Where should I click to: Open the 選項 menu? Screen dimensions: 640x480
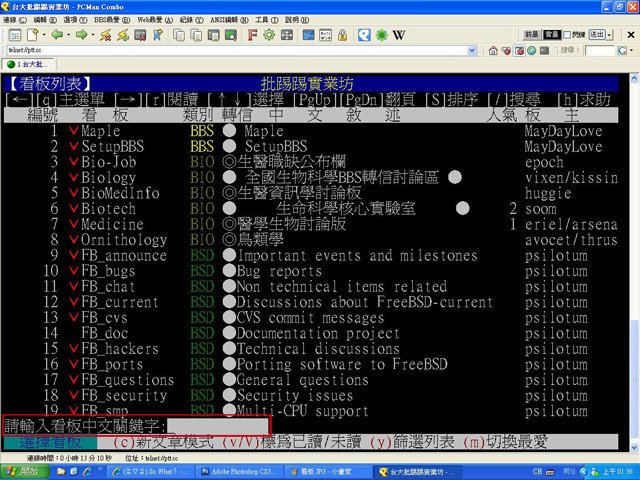(75, 20)
